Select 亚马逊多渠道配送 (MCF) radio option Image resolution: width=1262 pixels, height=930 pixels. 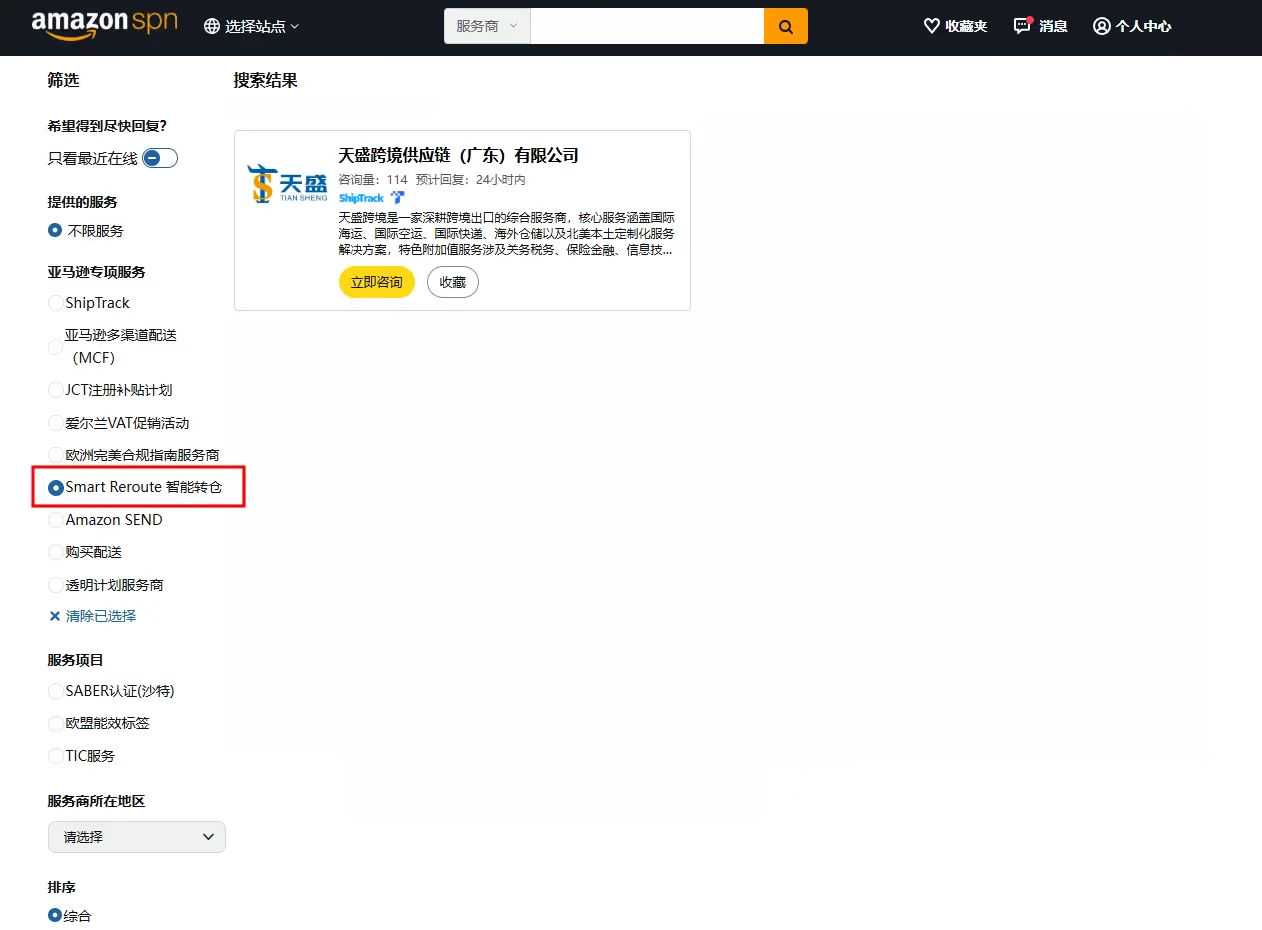(55, 346)
